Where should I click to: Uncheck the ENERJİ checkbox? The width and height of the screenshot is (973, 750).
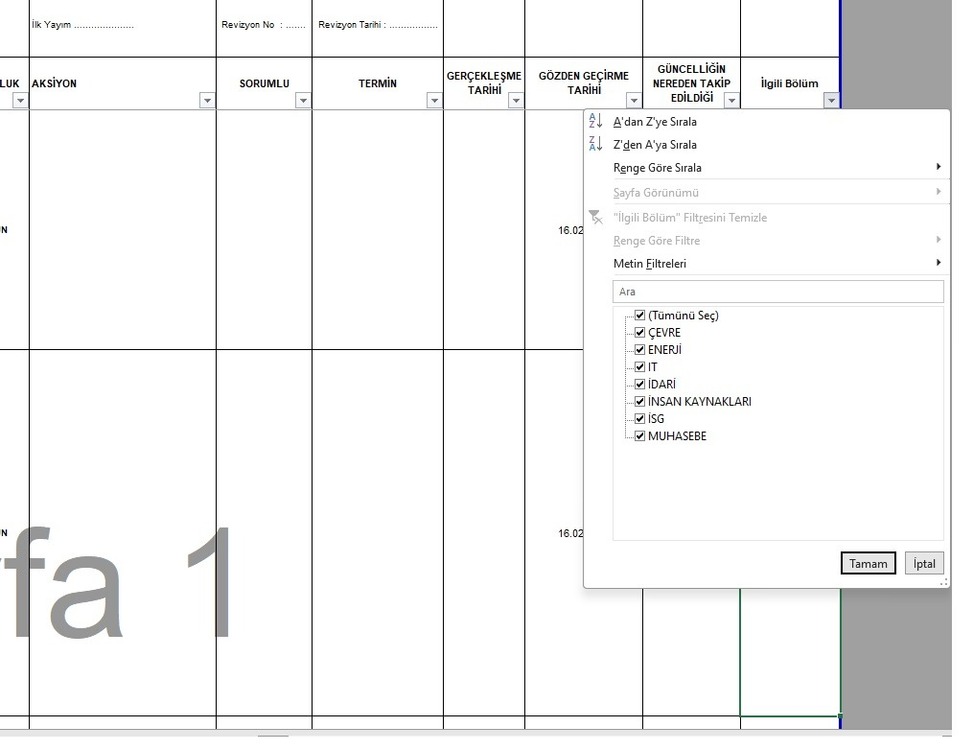click(640, 350)
